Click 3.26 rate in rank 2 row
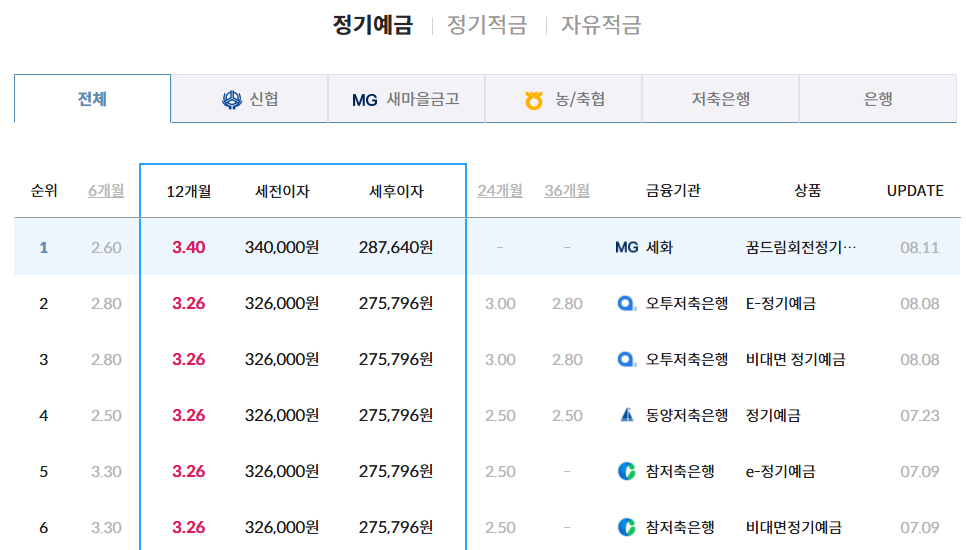This screenshot has width=966, height=550. click(x=189, y=304)
